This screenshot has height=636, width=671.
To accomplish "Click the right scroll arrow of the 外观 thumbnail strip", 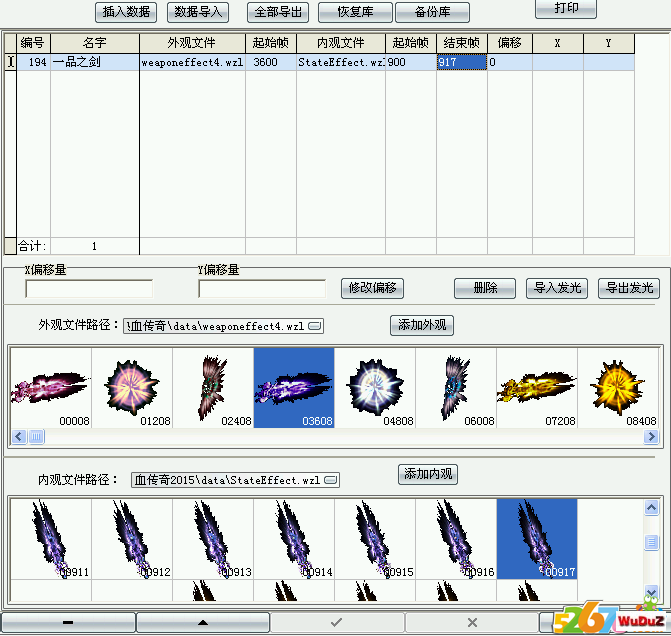I will point(651,437).
